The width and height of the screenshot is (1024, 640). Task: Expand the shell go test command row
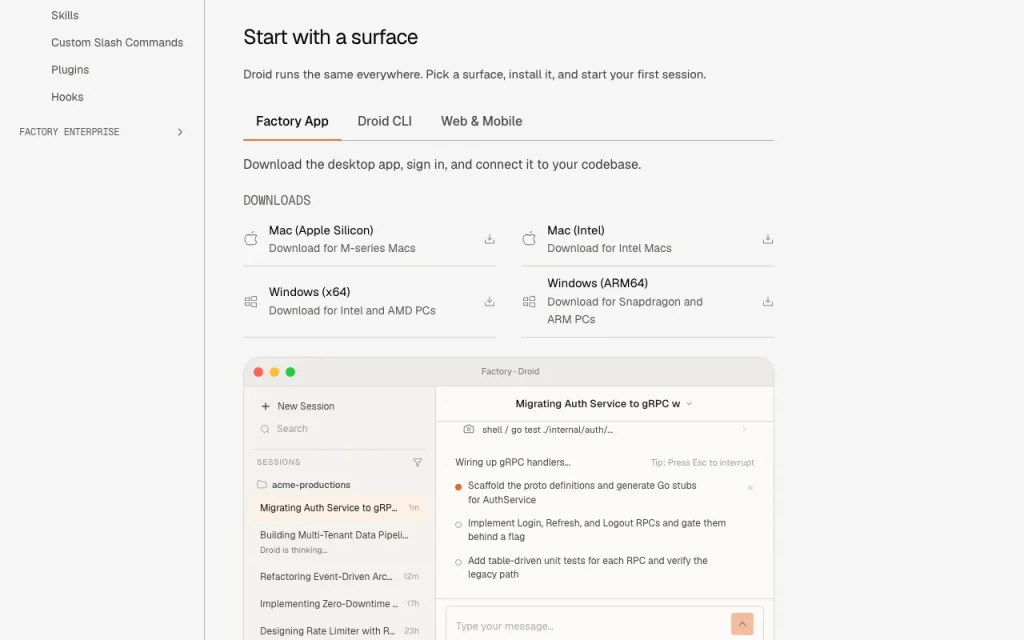click(x=605, y=430)
